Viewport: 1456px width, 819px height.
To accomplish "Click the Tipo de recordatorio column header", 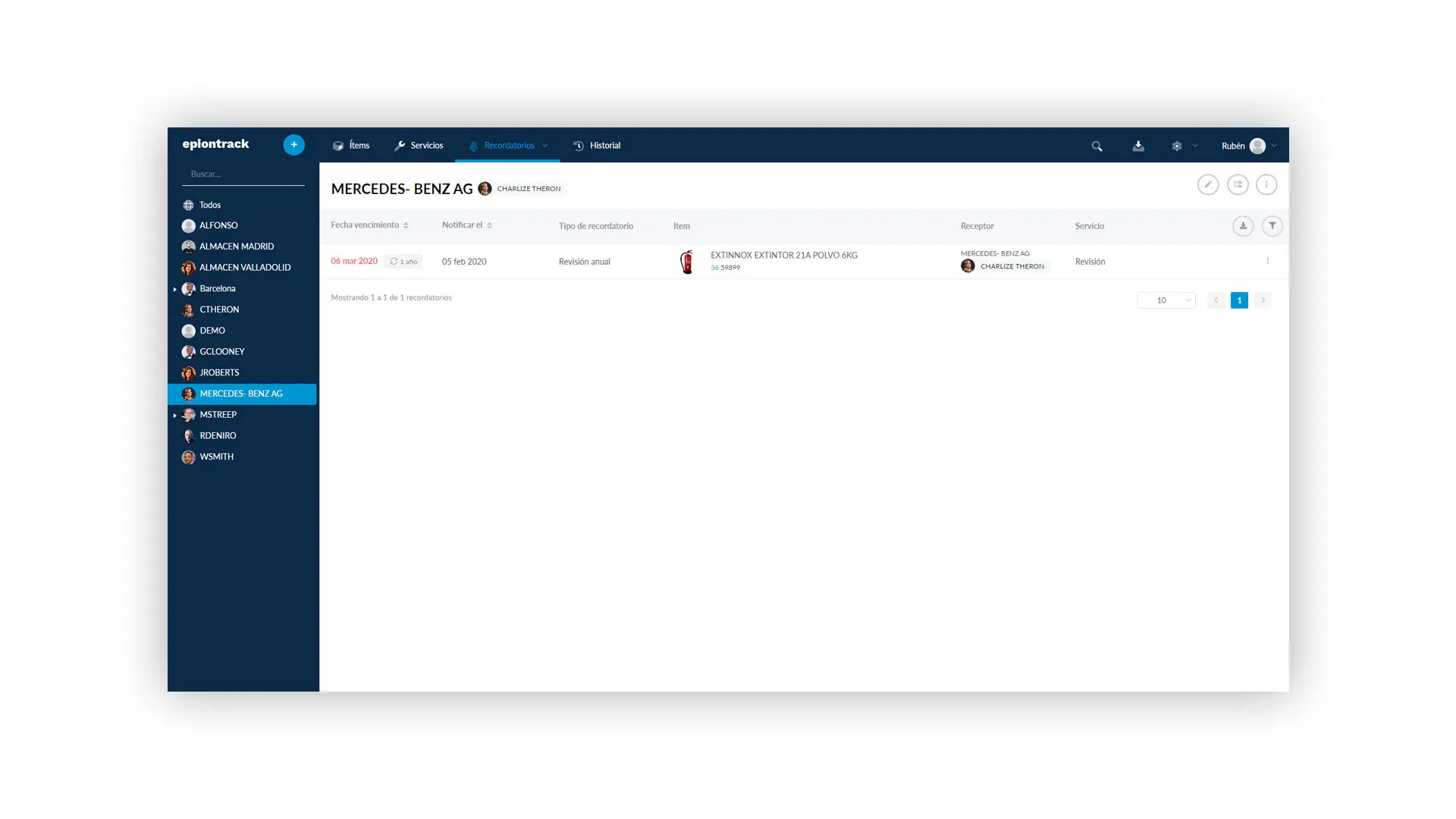I will point(596,226).
